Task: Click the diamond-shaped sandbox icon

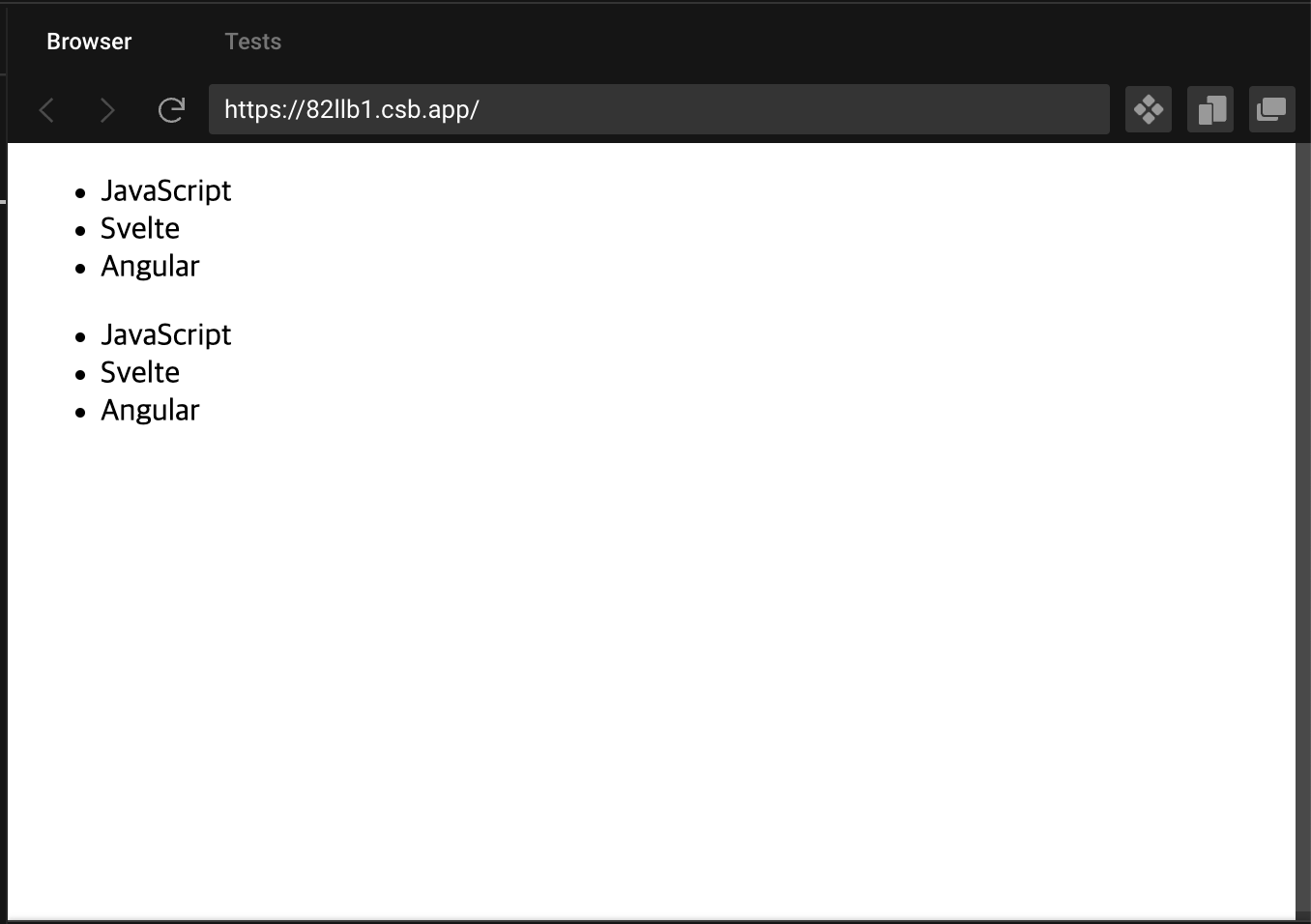Action: pos(1149,109)
